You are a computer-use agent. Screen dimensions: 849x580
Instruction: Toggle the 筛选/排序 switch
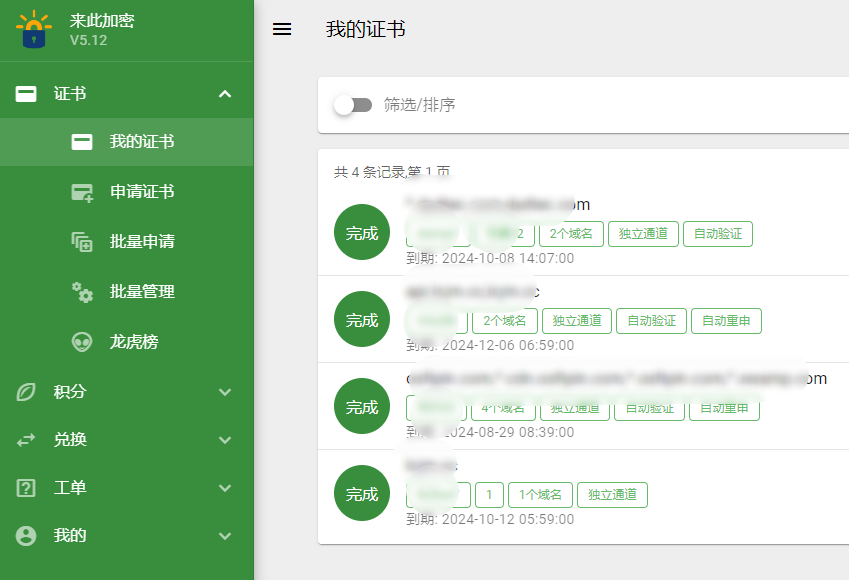point(353,105)
